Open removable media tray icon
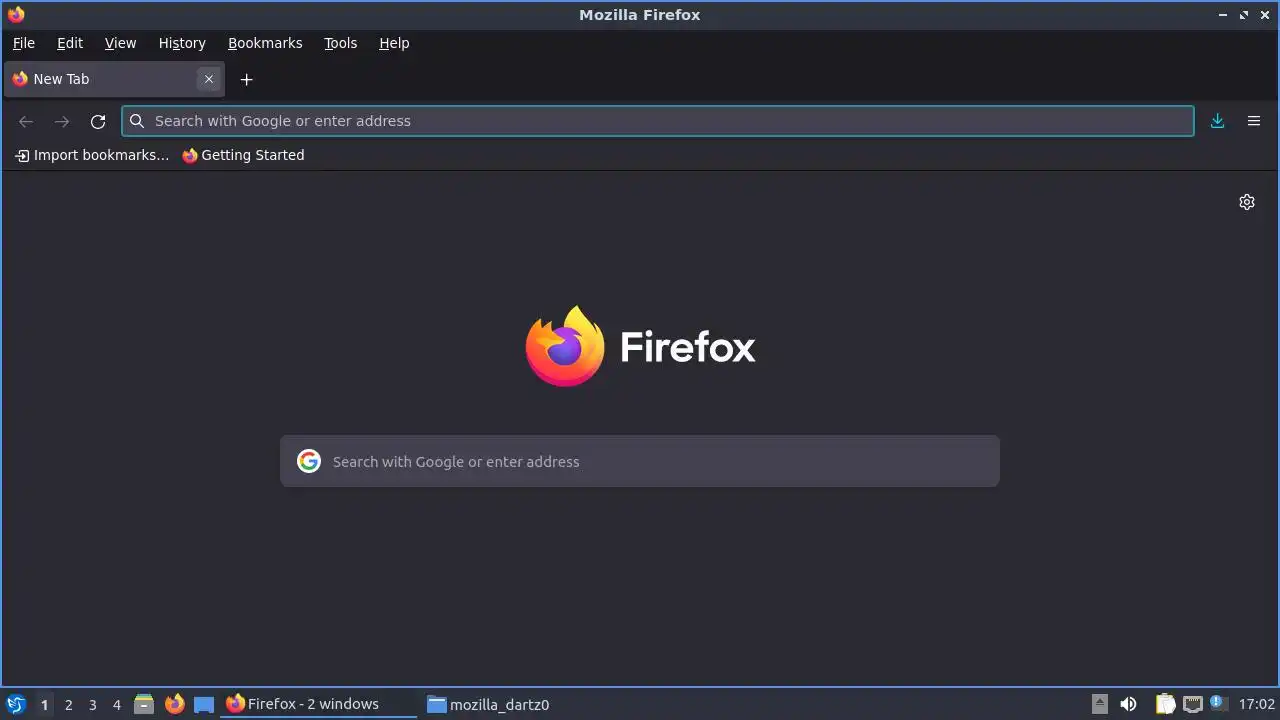This screenshot has height=720, width=1280. (1100, 704)
